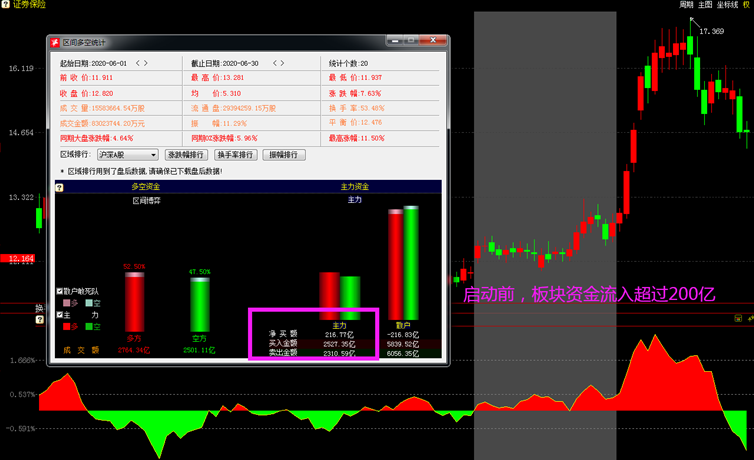Click previous arrow beside 截止日期
Image resolution: width=754 pixels, height=460 pixels.
pyautogui.click(x=275, y=63)
